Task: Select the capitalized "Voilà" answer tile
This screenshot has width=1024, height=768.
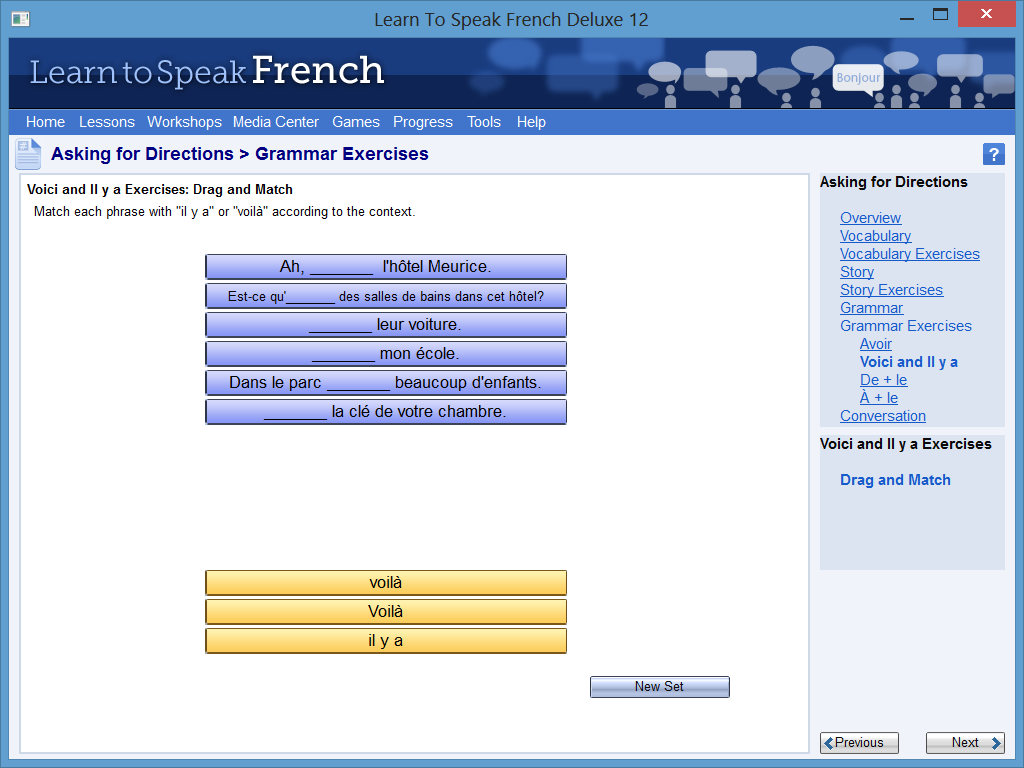Action: coord(386,612)
